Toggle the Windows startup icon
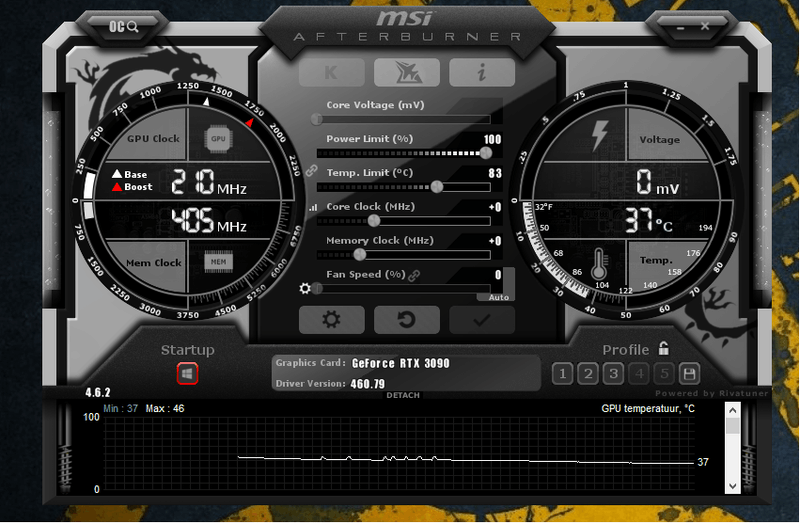 tap(187, 374)
